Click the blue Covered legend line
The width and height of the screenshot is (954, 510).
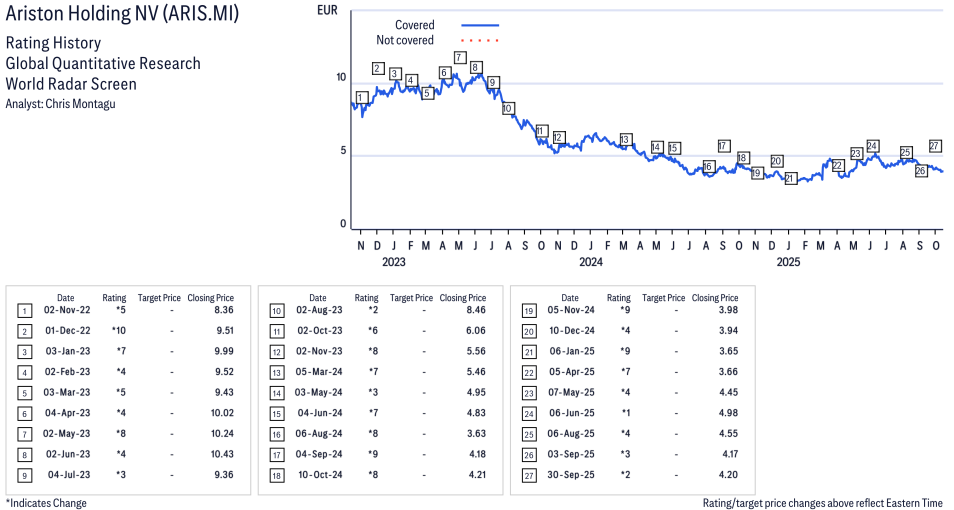coord(480,25)
